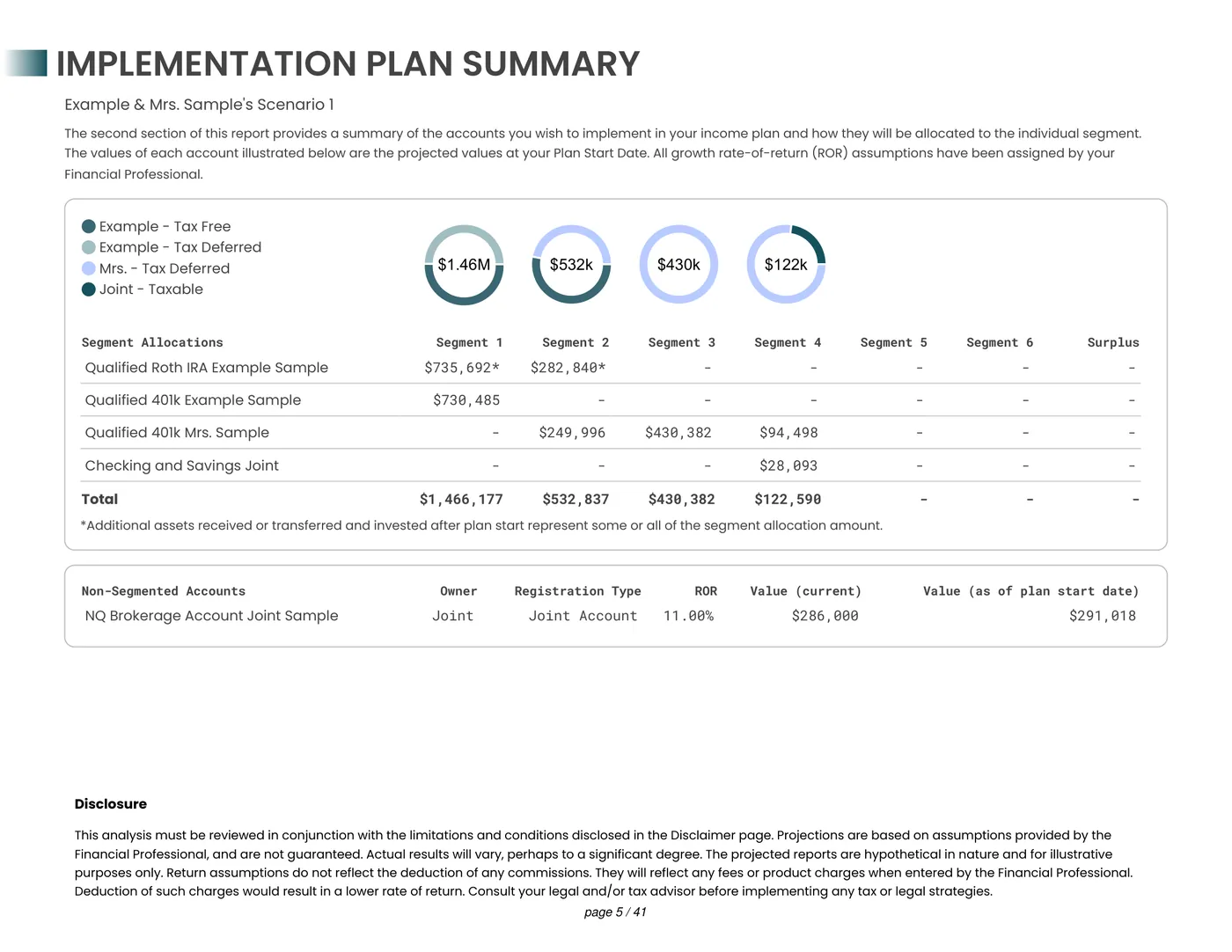The image size is (1232, 952).
Task: Select the $122k donut chart
Action: 786,265
